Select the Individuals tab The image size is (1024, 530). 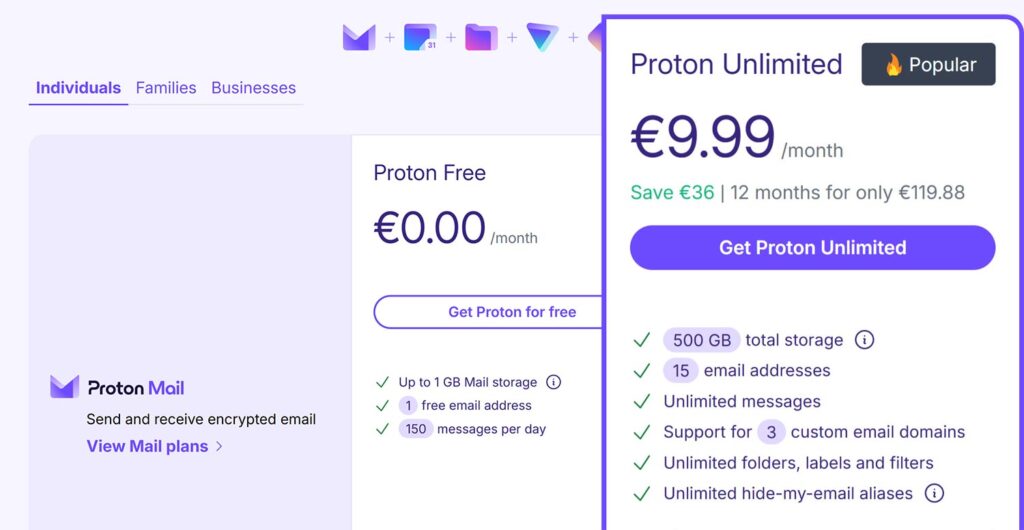(x=78, y=88)
